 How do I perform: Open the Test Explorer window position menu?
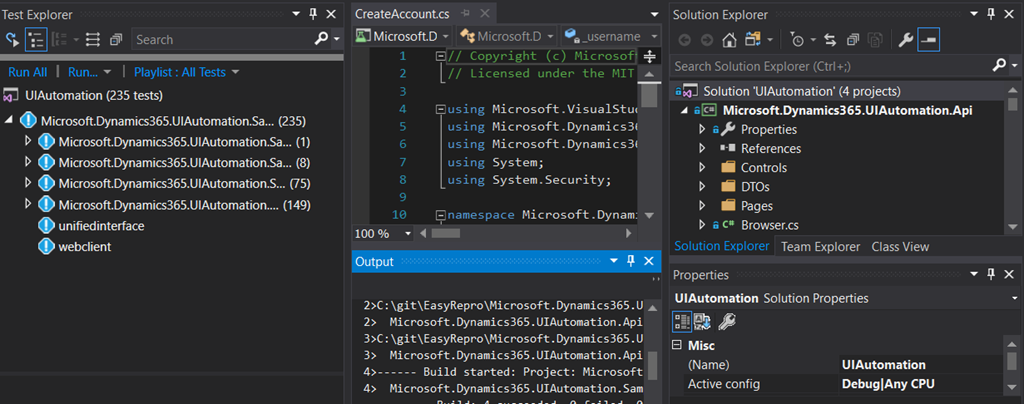point(295,14)
